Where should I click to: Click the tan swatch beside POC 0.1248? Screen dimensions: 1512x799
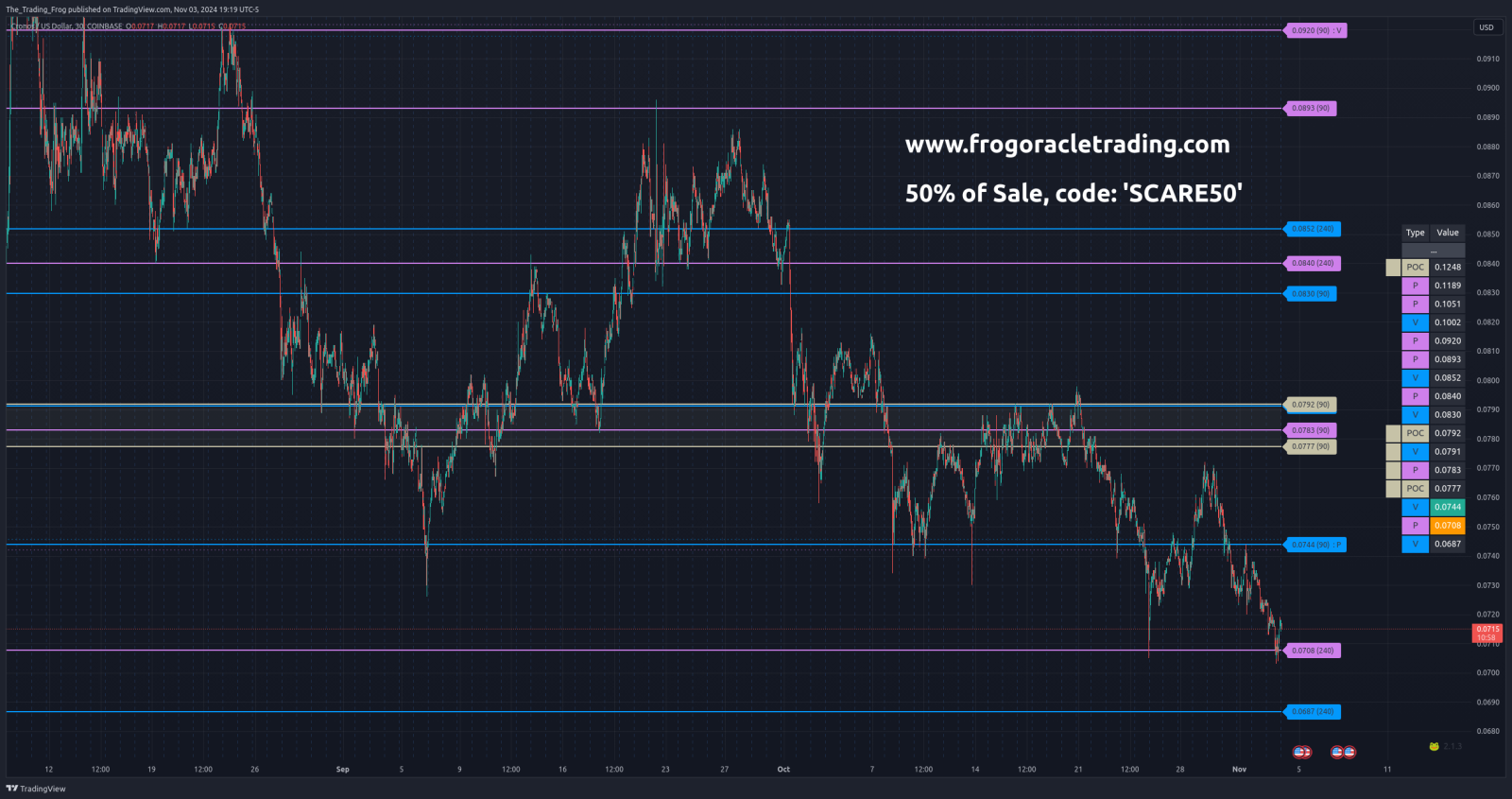(1393, 268)
